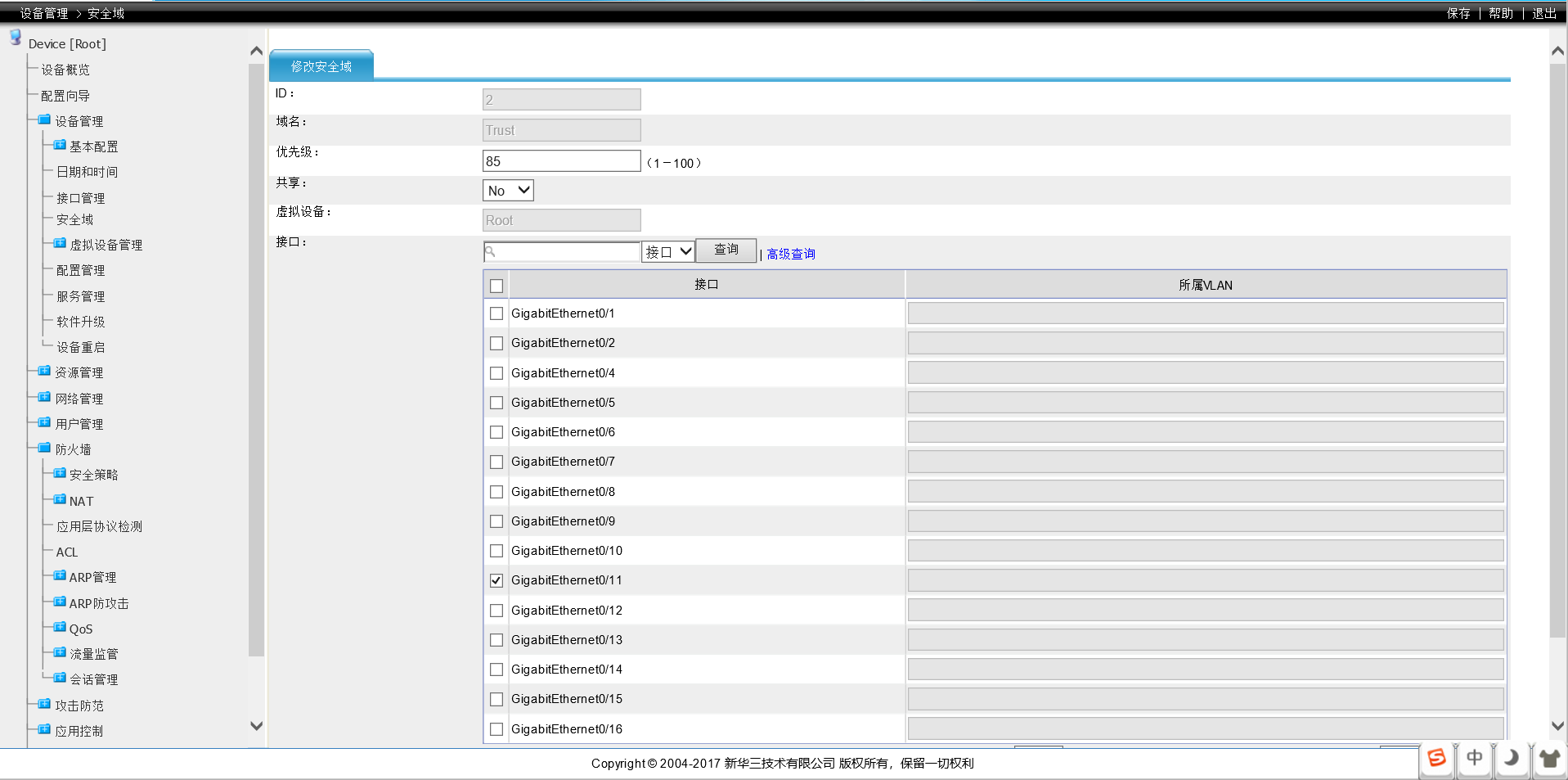Image resolution: width=1568 pixels, height=780 pixels.
Task: Open the 共享 No dropdown
Action: (508, 191)
